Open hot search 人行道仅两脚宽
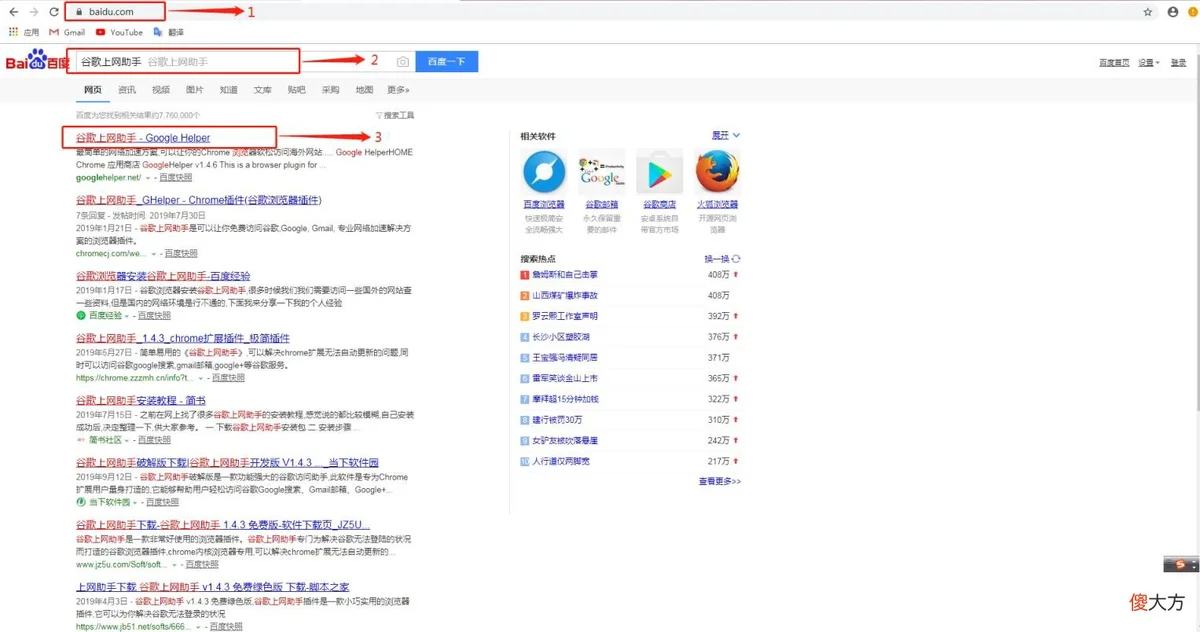1200x632 pixels. [x=561, y=461]
